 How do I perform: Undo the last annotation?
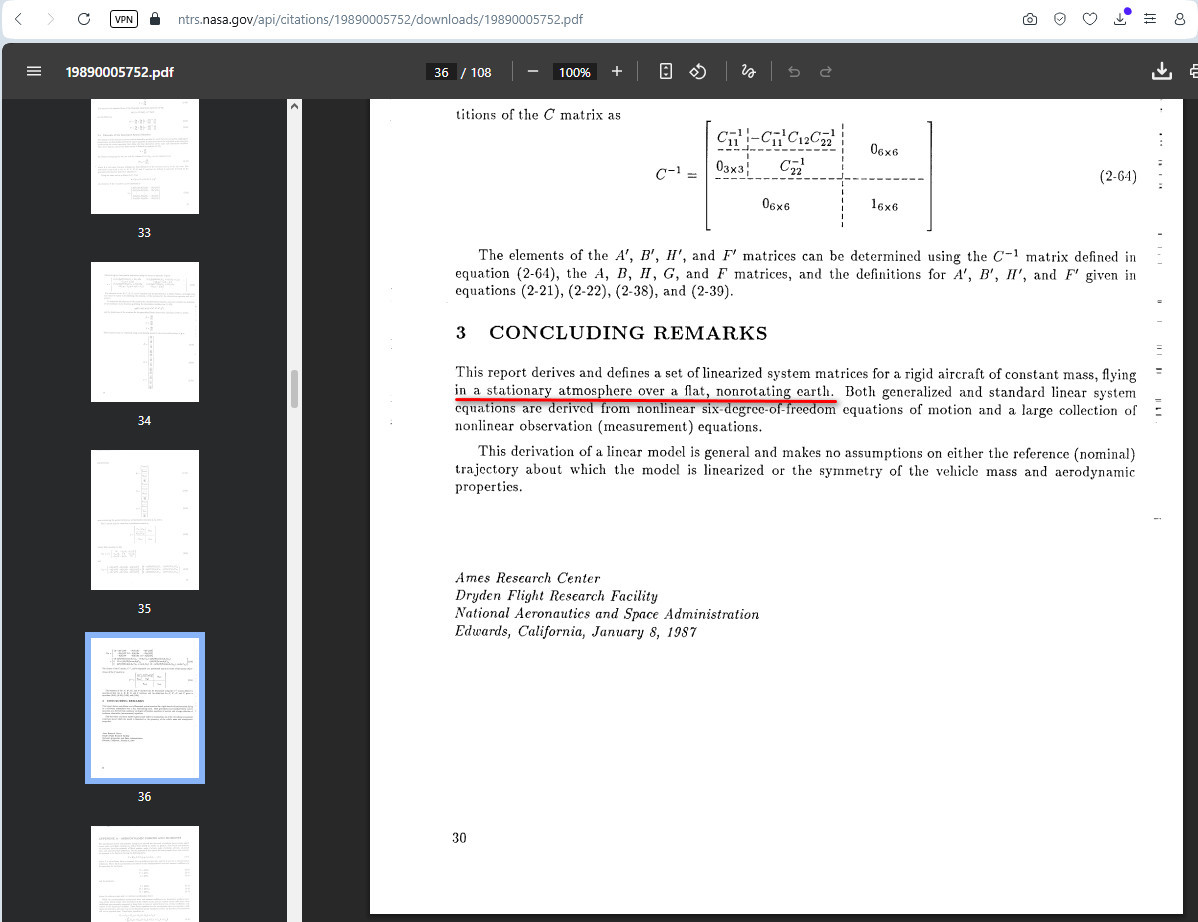(794, 72)
